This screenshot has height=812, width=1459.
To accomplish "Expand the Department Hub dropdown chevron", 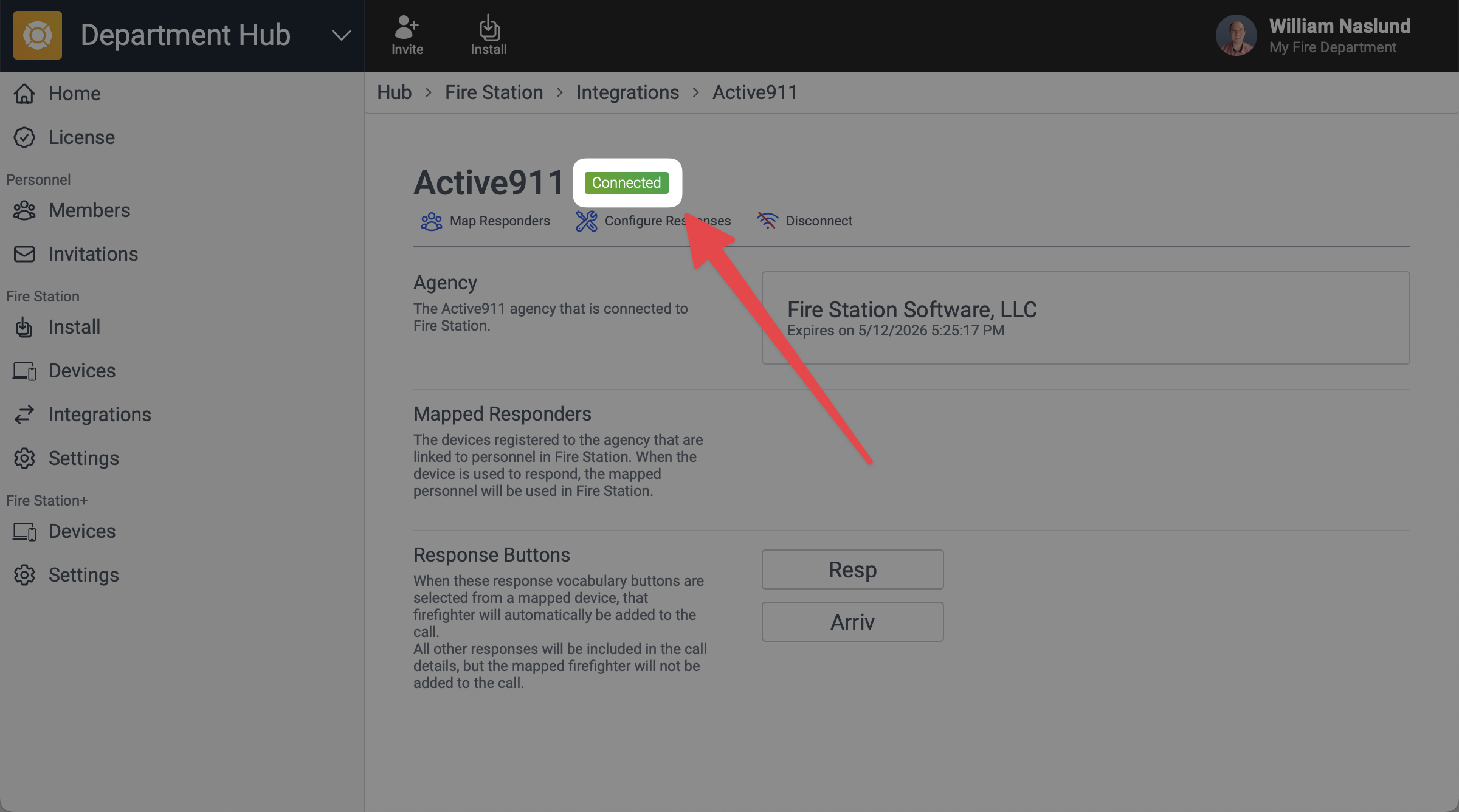I will point(341,35).
